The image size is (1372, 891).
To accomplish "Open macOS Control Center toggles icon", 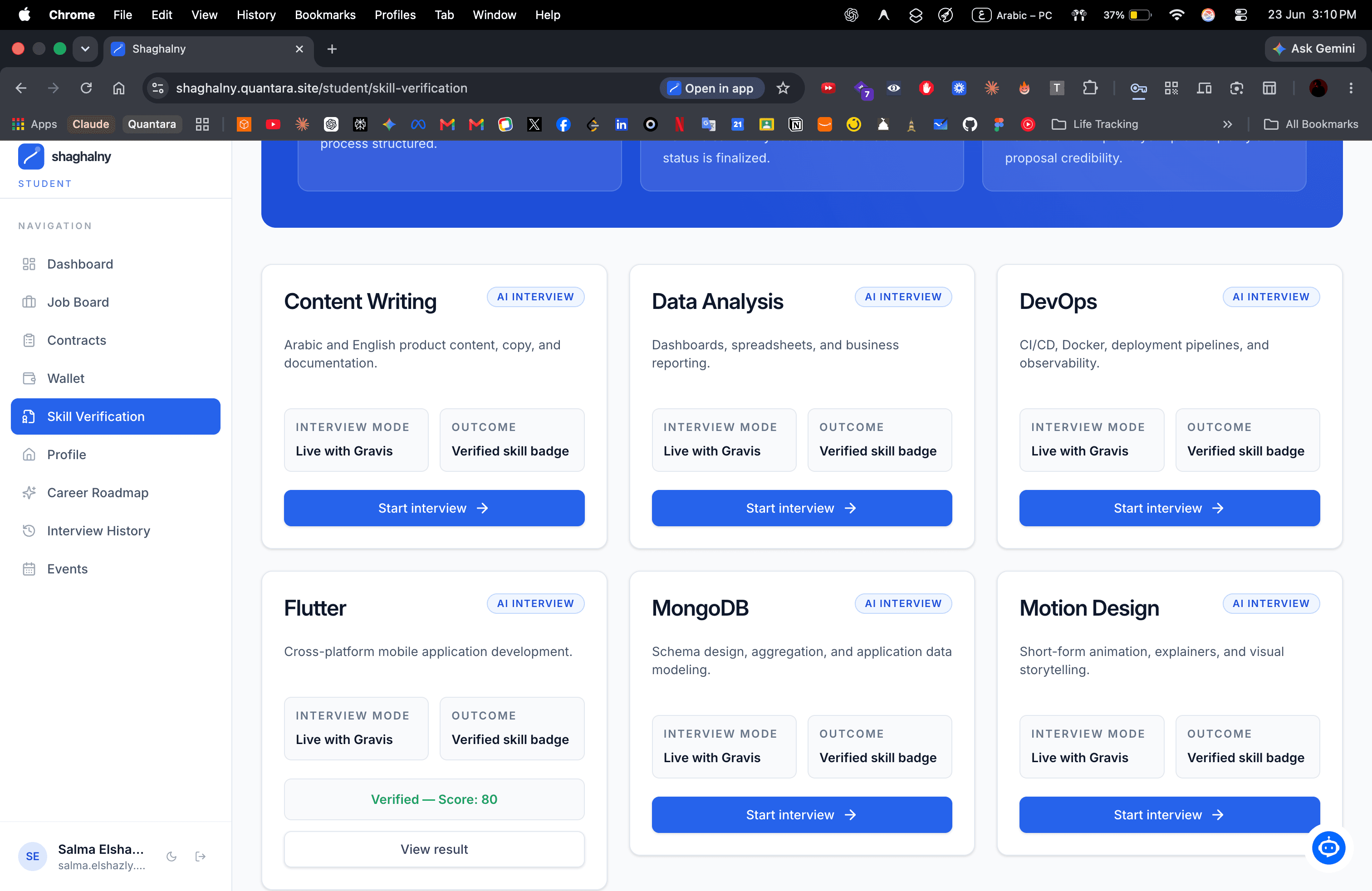I will click(1240, 15).
